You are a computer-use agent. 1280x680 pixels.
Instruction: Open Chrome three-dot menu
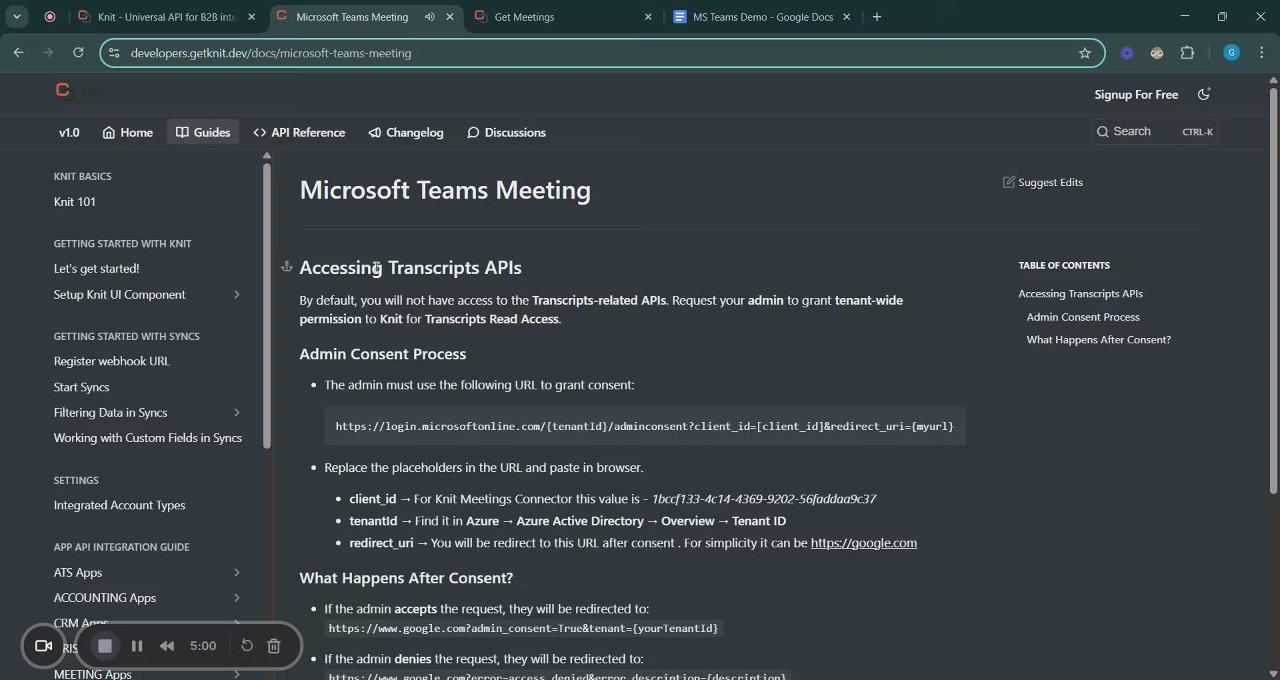pos(1262,53)
